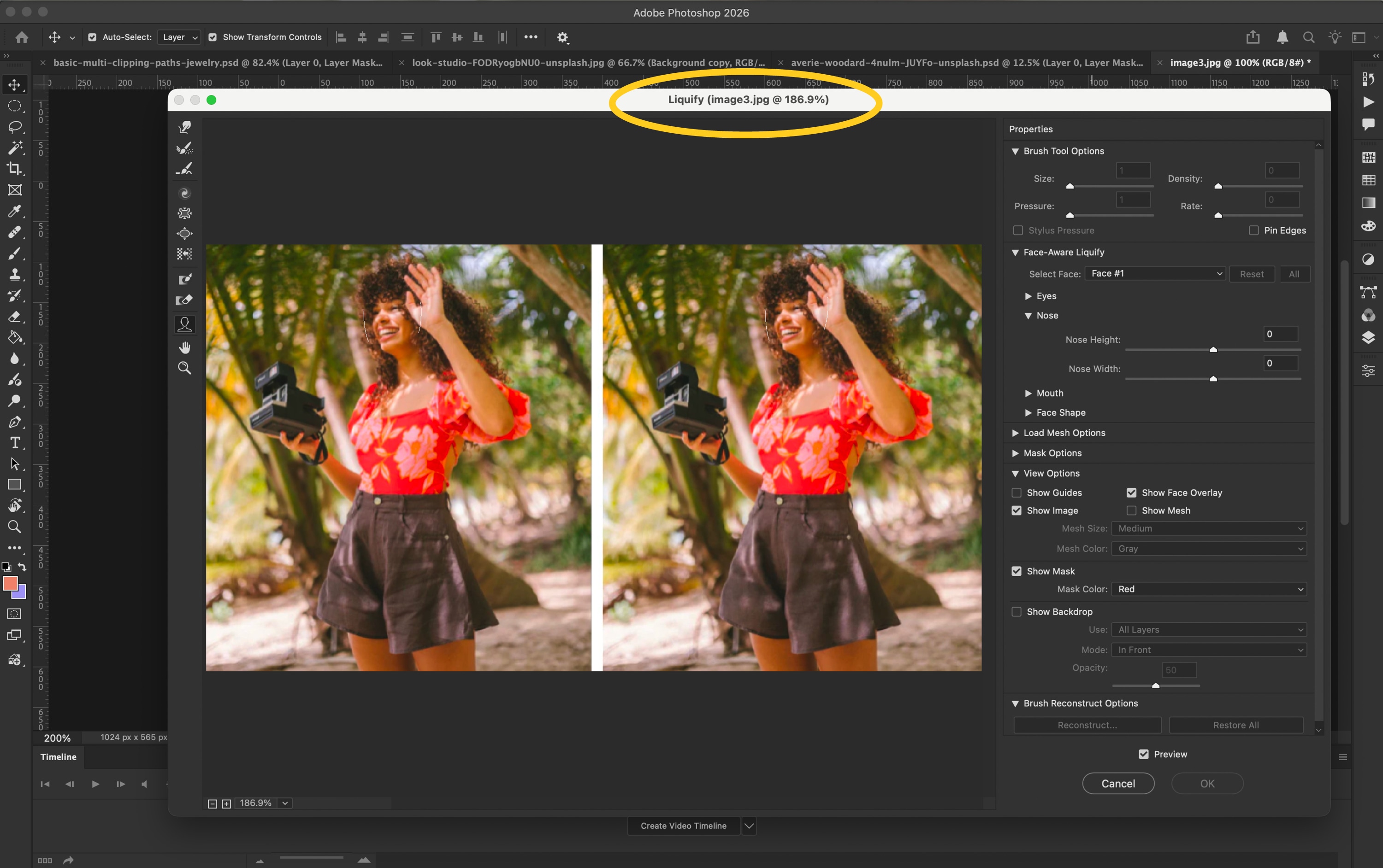This screenshot has height=868, width=1383.
Task: Choose the Pucker tool in Liquify
Action: (x=184, y=213)
